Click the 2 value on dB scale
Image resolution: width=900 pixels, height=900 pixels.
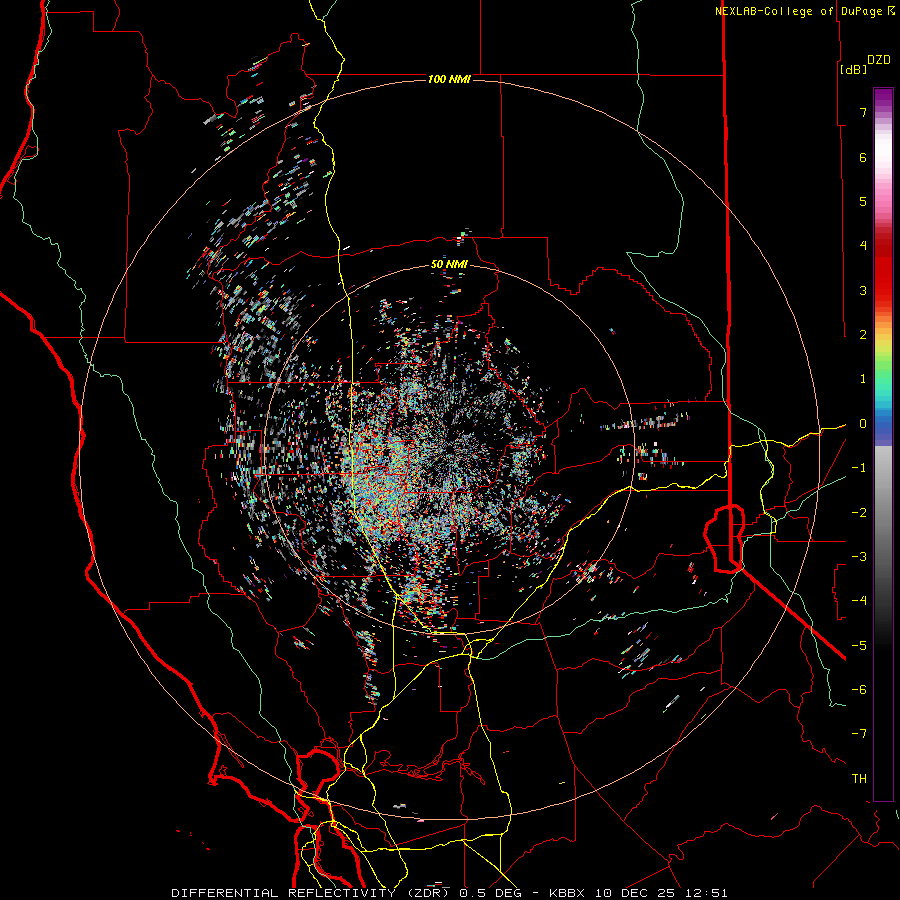coord(863,335)
